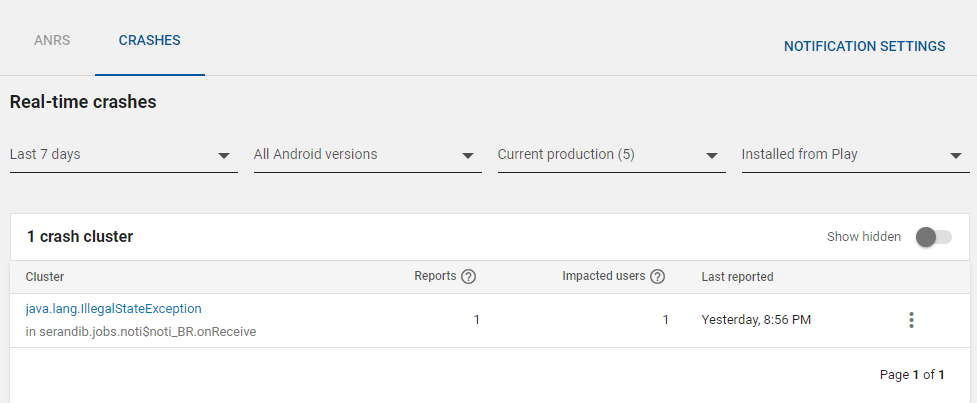Click the Reports column header
This screenshot has width=977, height=403.
[x=435, y=277]
